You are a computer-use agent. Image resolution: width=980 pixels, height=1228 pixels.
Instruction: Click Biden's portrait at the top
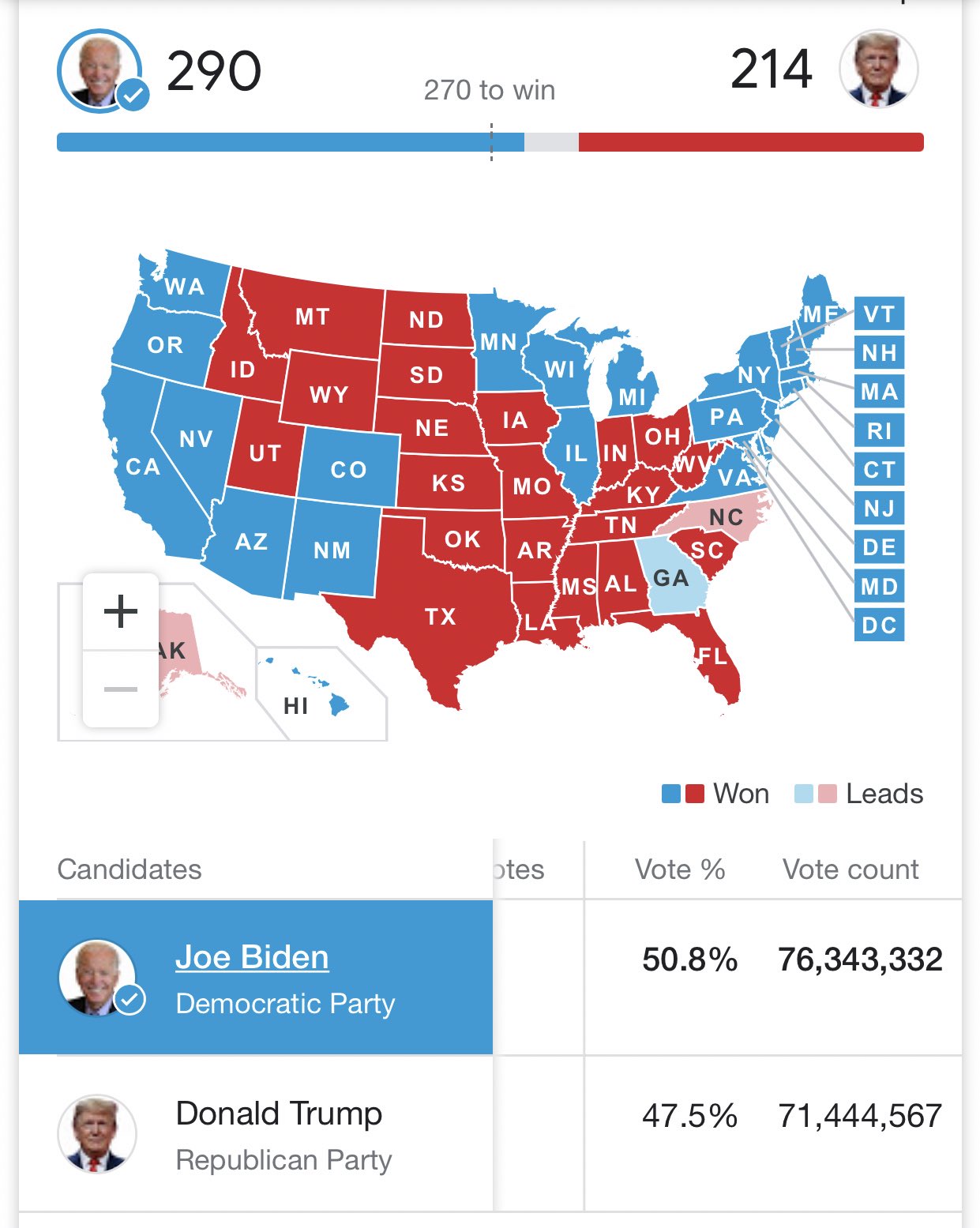pos(100,71)
